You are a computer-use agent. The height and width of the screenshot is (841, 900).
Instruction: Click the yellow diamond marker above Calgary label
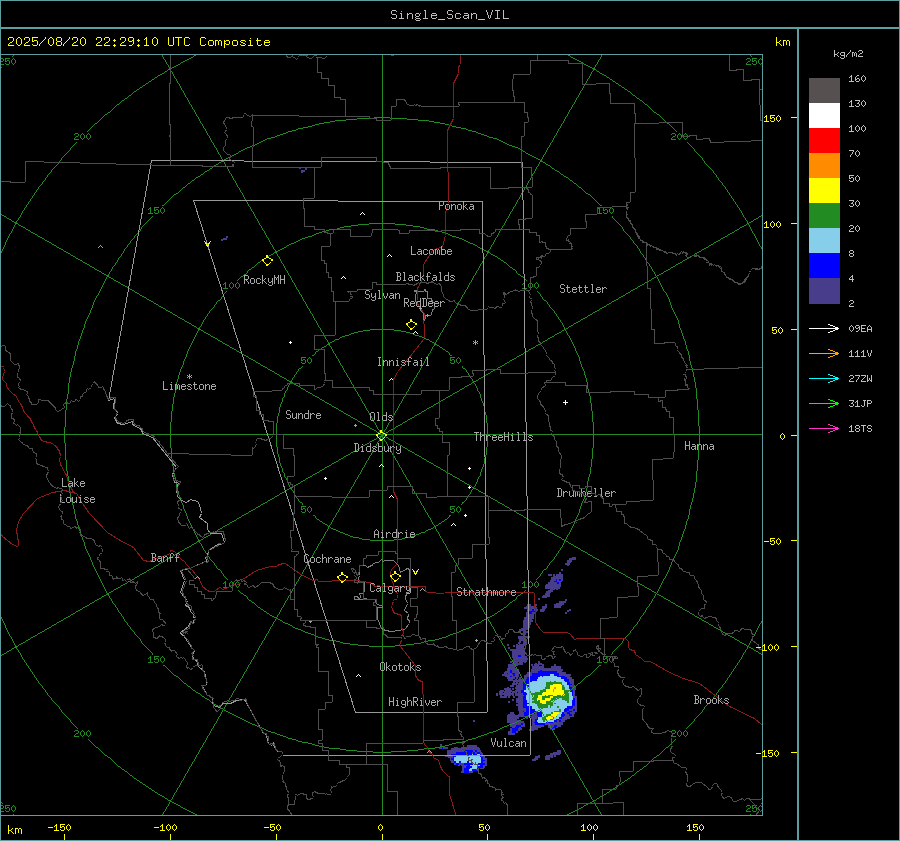tap(395, 576)
